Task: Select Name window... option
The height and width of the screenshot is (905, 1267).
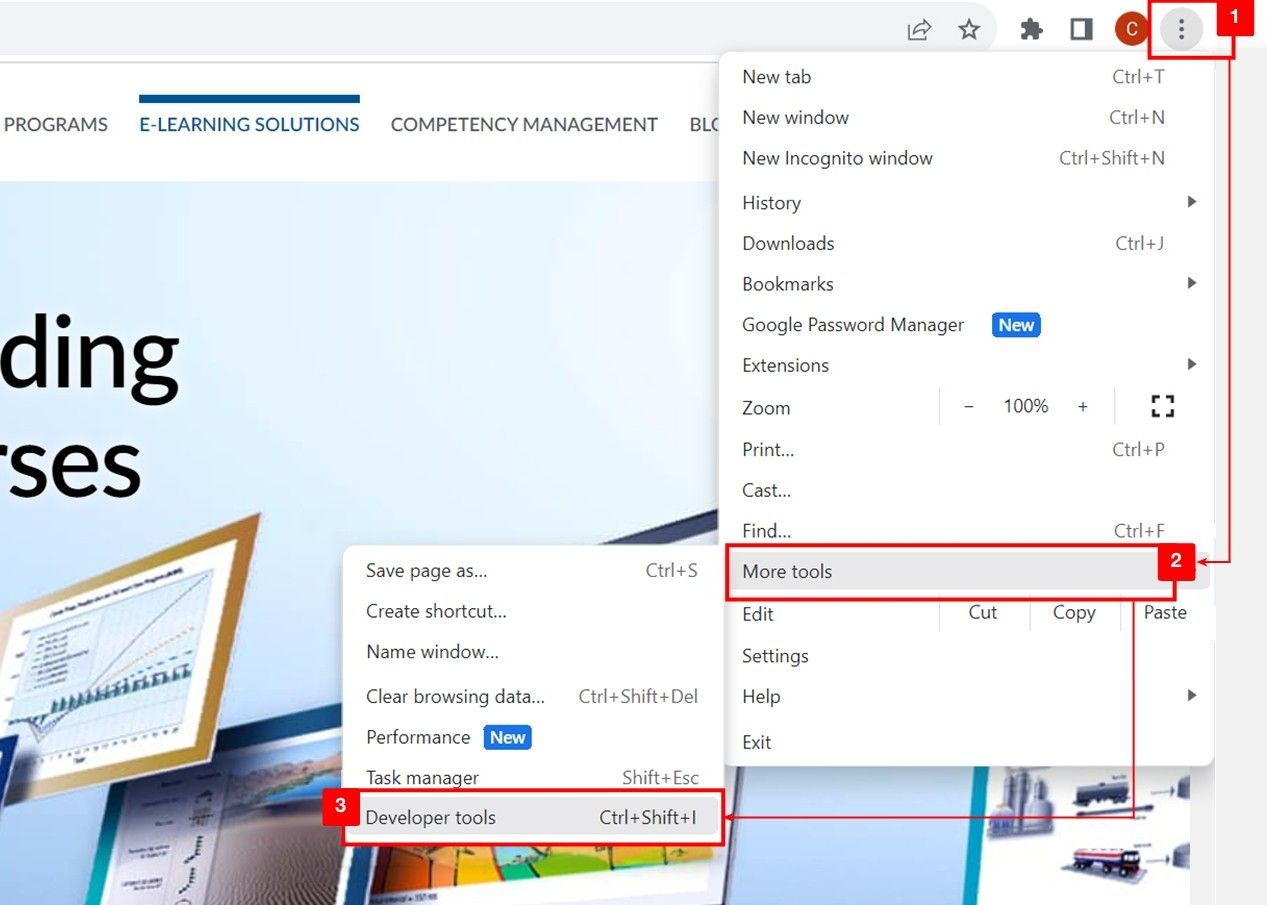Action: click(532, 652)
